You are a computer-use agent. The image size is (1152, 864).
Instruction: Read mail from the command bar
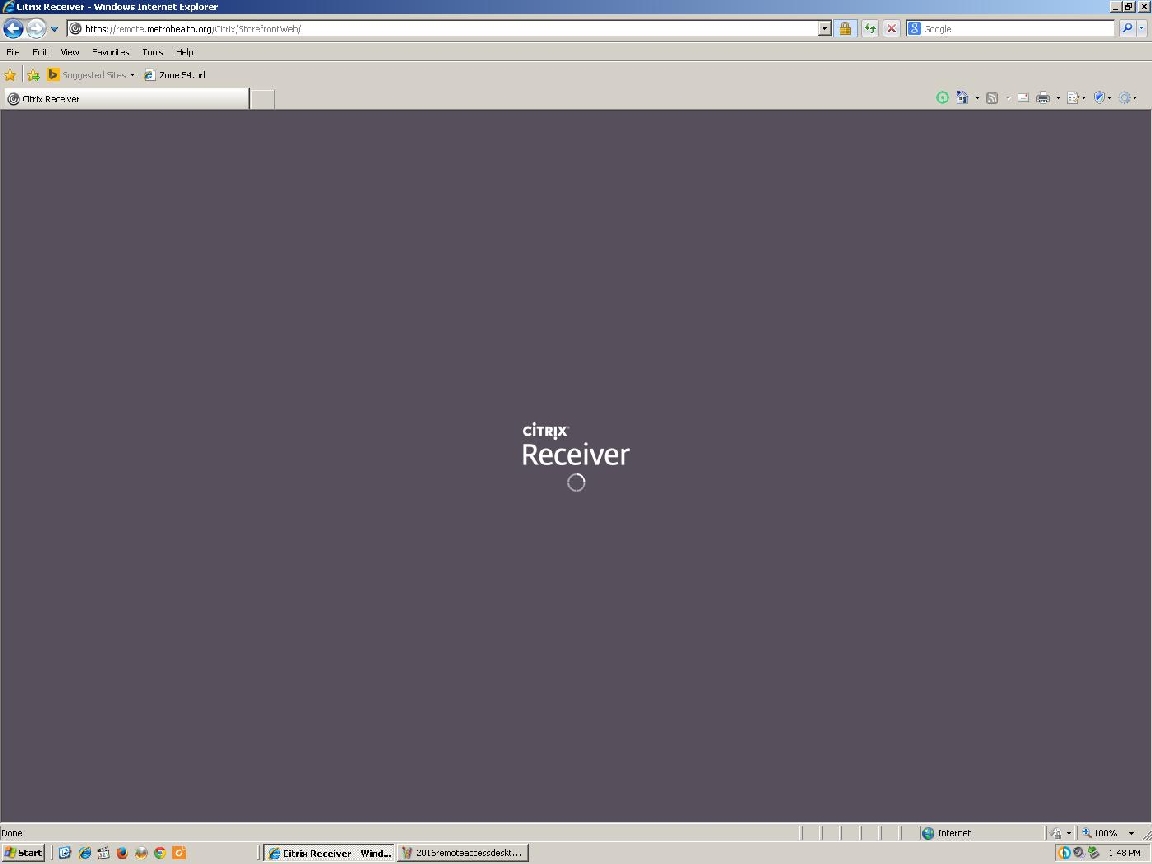click(x=1022, y=97)
